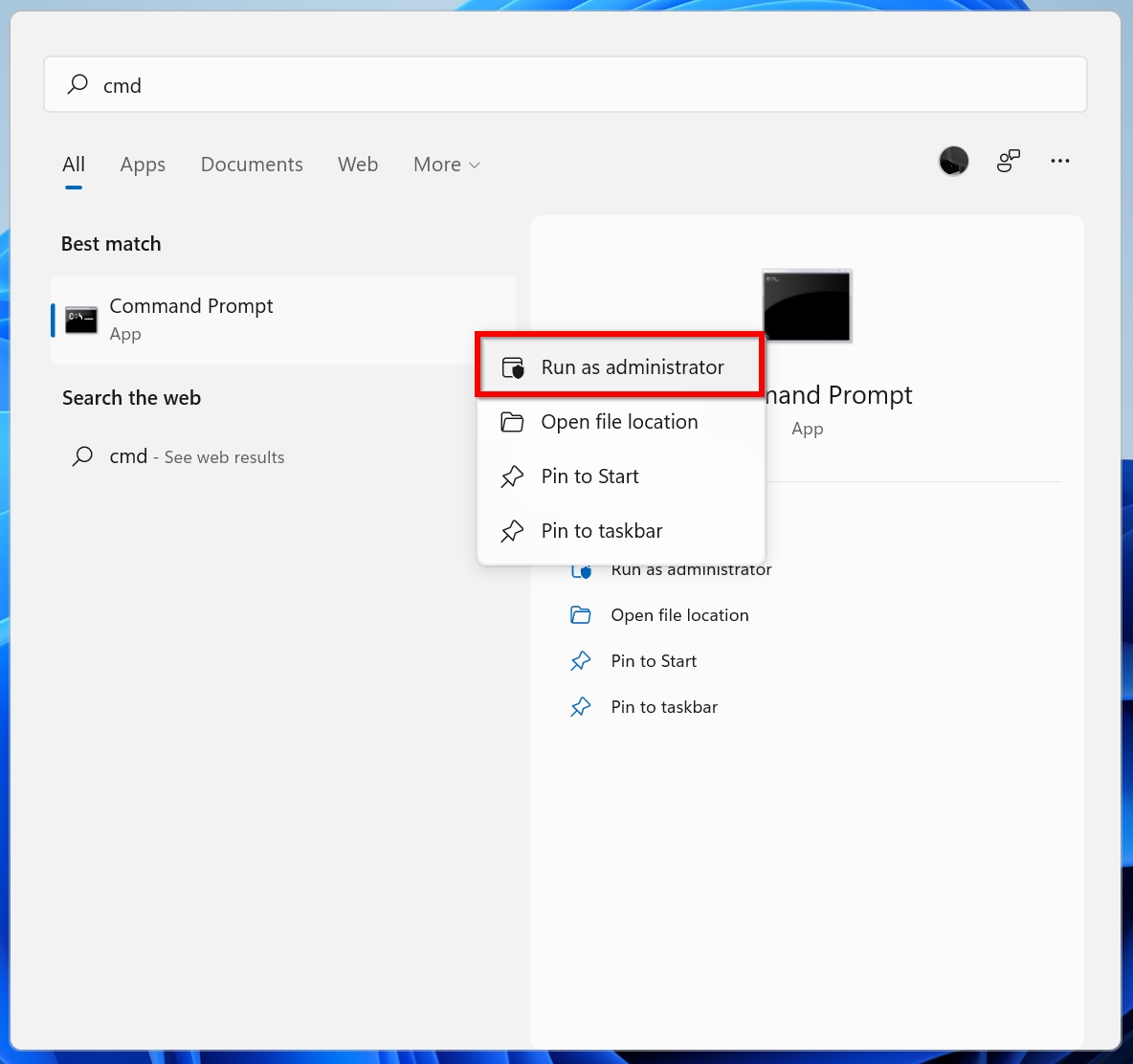Expand the More filter dropdown
Image resolution: width=1133 pixels, height=1064 pixels.
[446, 165]
